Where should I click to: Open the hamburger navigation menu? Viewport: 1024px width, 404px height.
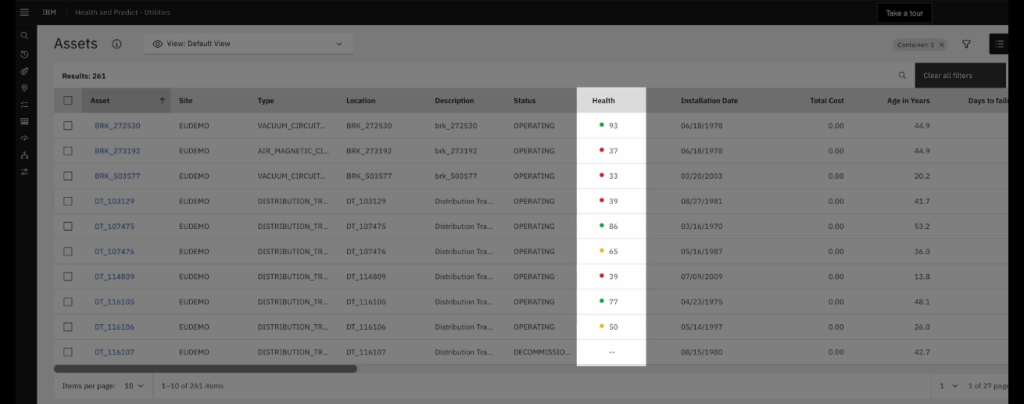[x=24, y=12]
